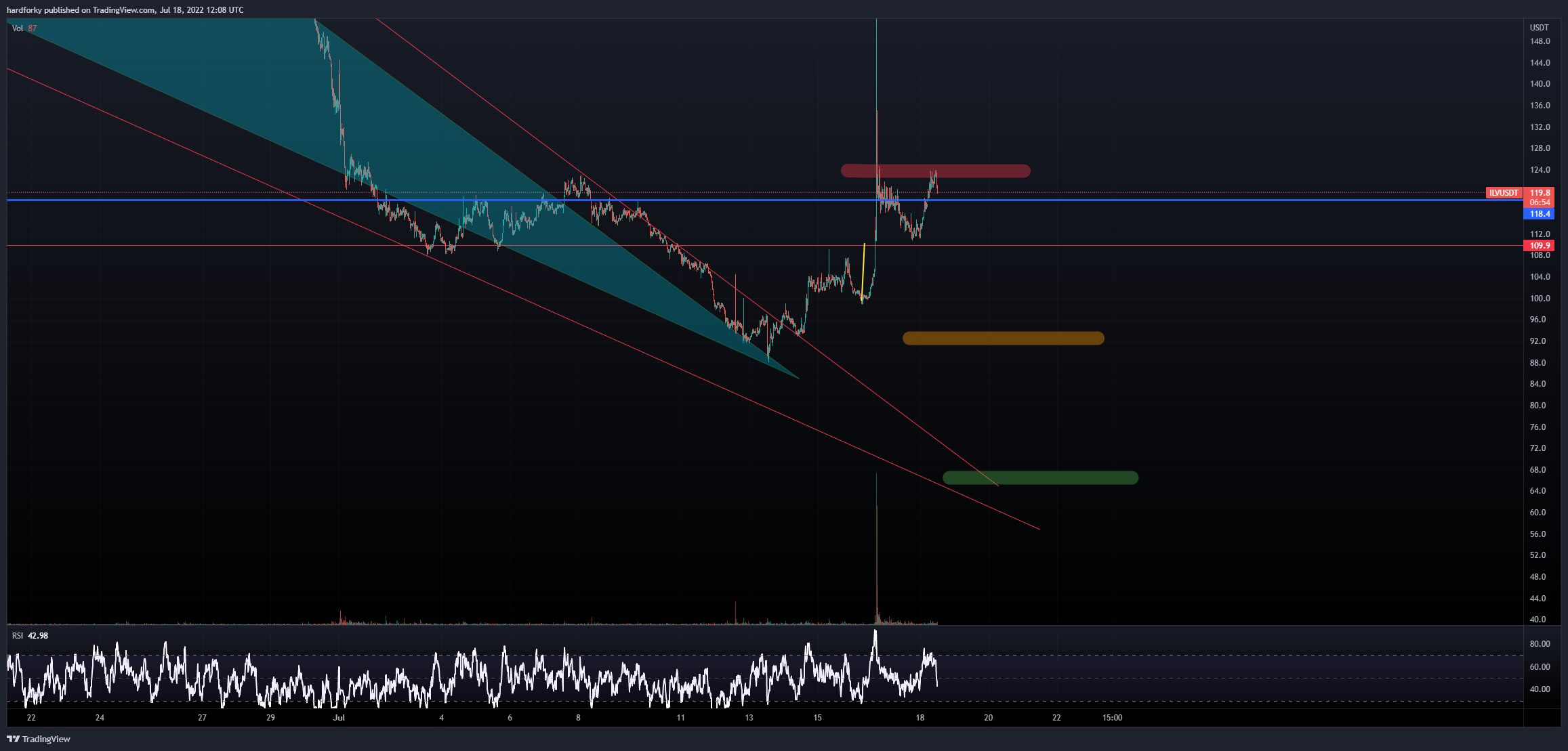Click the 80.00 value on RSI scale
Image resolution: width=1568 pixels, height=751 pixels.
coord(1540,644)
